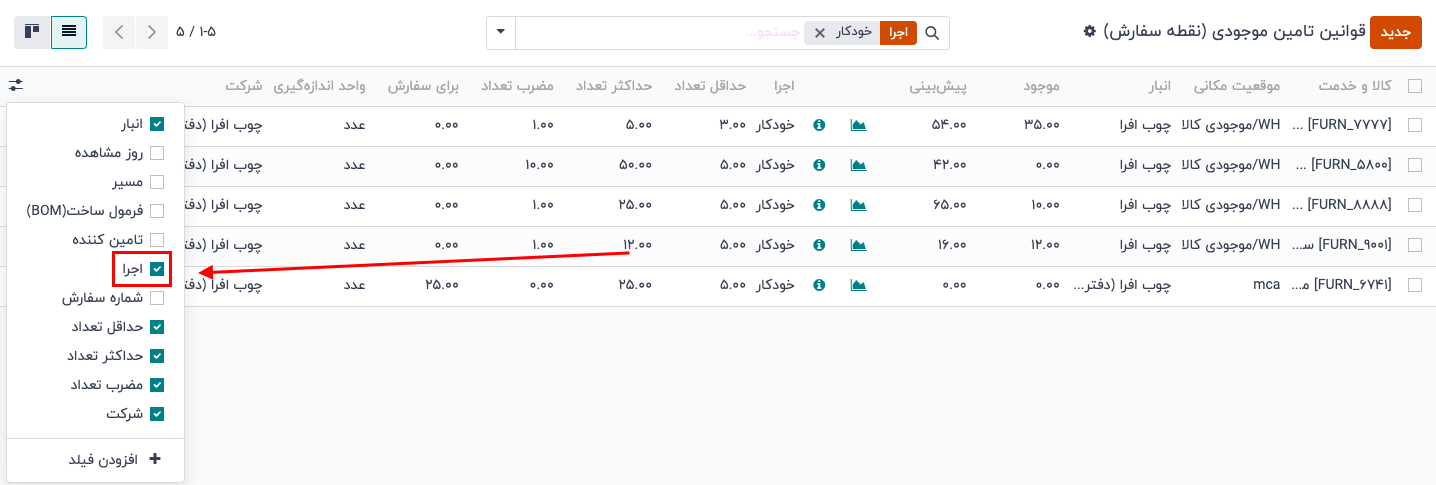Click the info icon in FURN_5800 row
Image resolution: width=1436 pixels, height=485 pixels.
(819, 165)
